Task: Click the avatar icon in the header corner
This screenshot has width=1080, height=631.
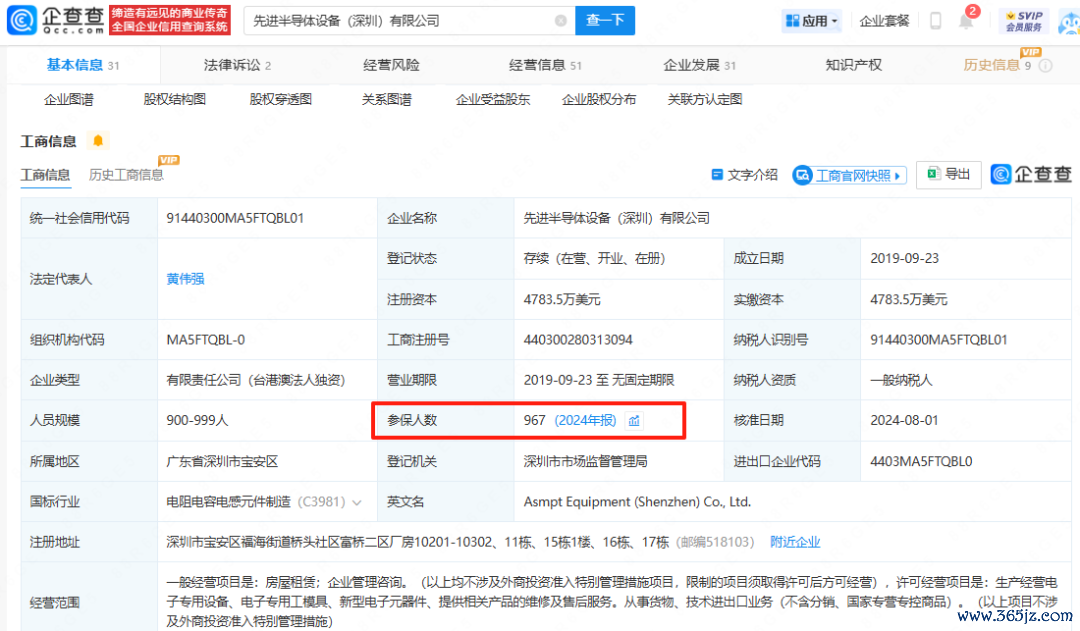Action: [1070, 22]
